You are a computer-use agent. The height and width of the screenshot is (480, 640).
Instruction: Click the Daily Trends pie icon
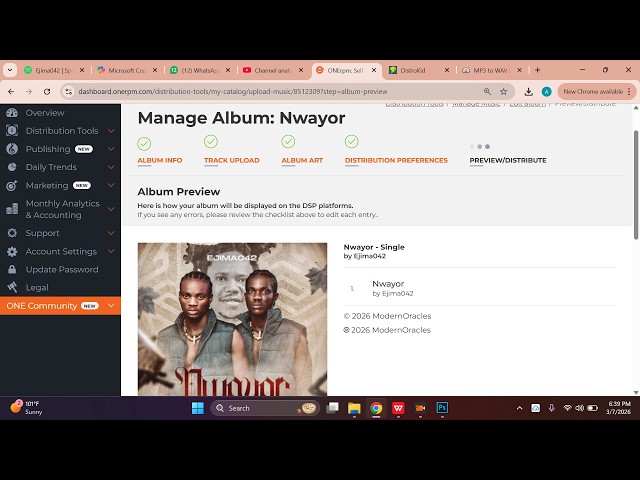click(x=12, y=167)
